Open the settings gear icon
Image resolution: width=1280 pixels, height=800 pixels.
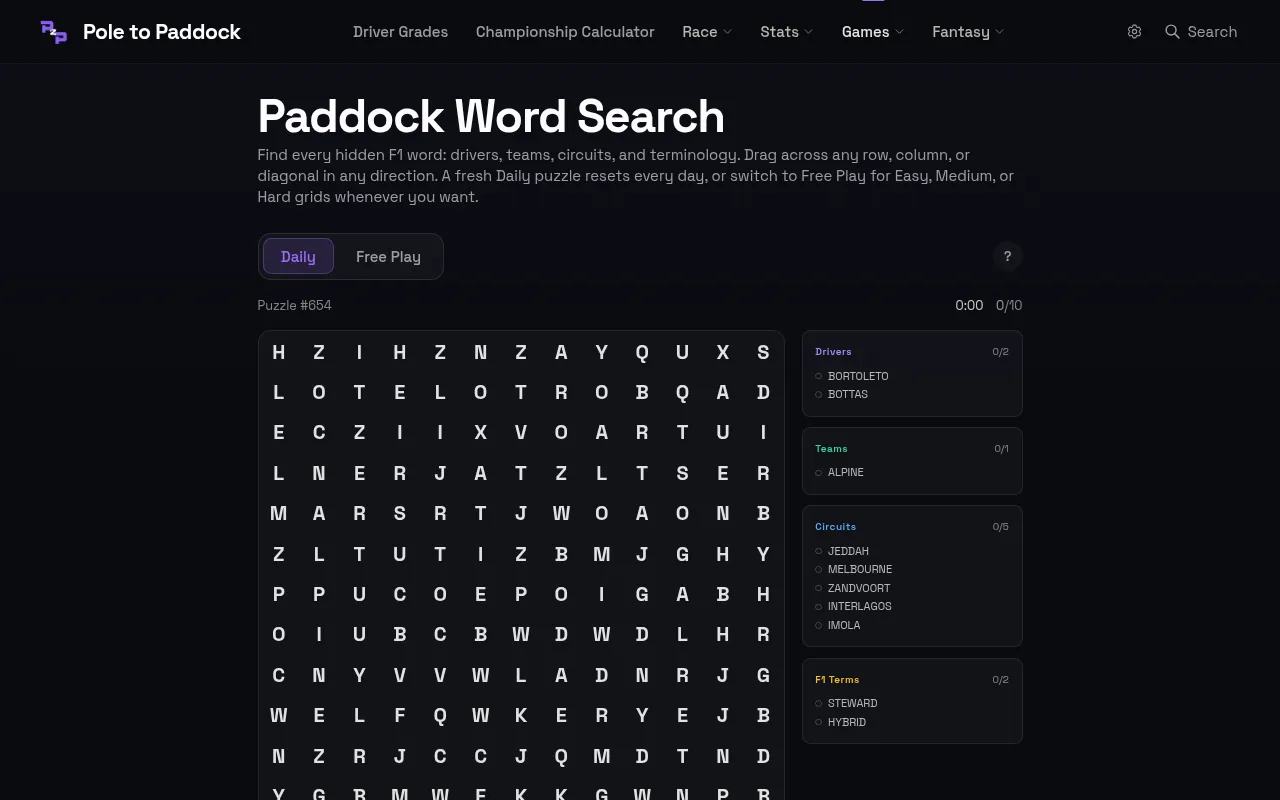pos(1134,32)
